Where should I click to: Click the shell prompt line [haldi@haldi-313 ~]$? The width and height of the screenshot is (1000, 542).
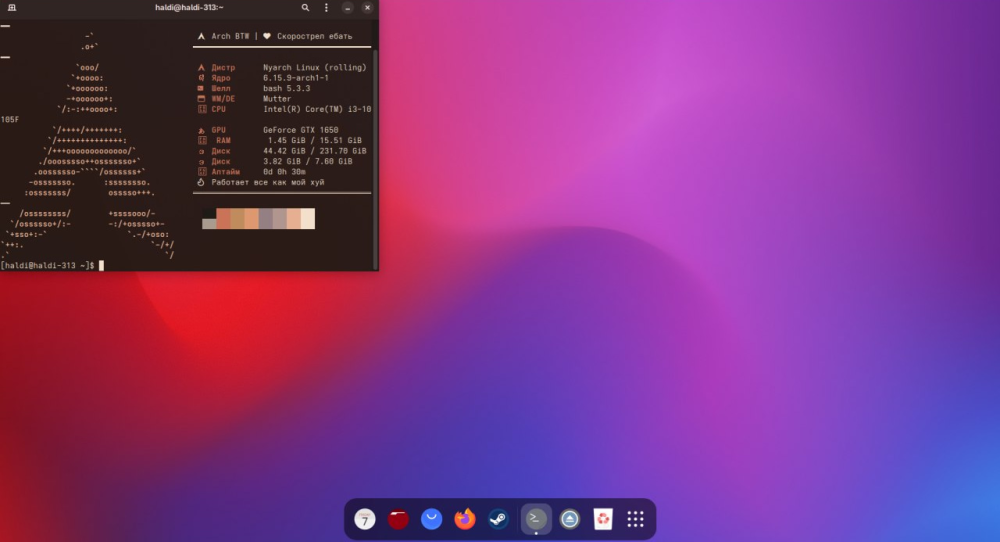tap(48, 265)
